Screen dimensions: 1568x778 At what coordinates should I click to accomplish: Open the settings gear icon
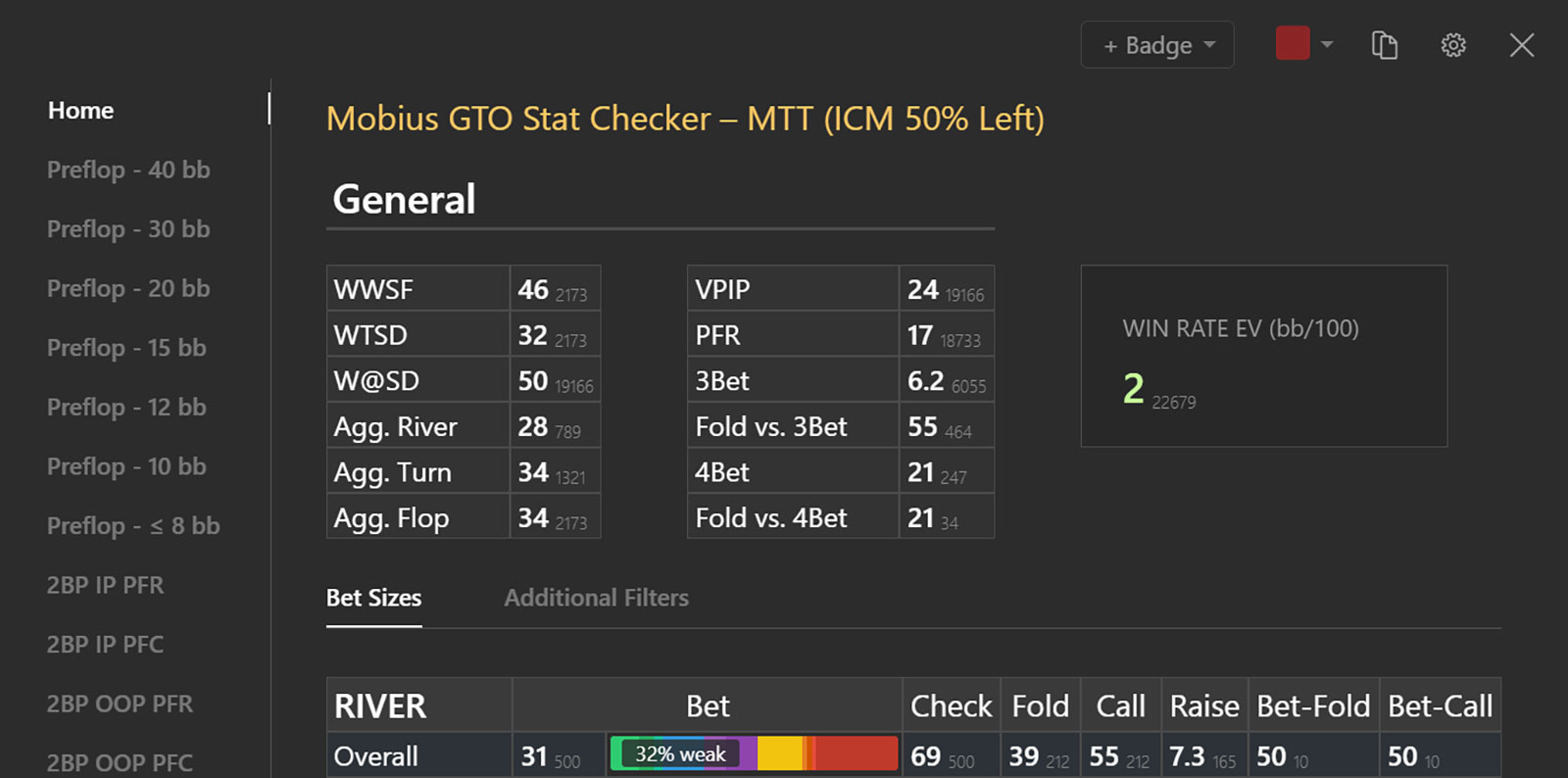(x=1452, y=45)
